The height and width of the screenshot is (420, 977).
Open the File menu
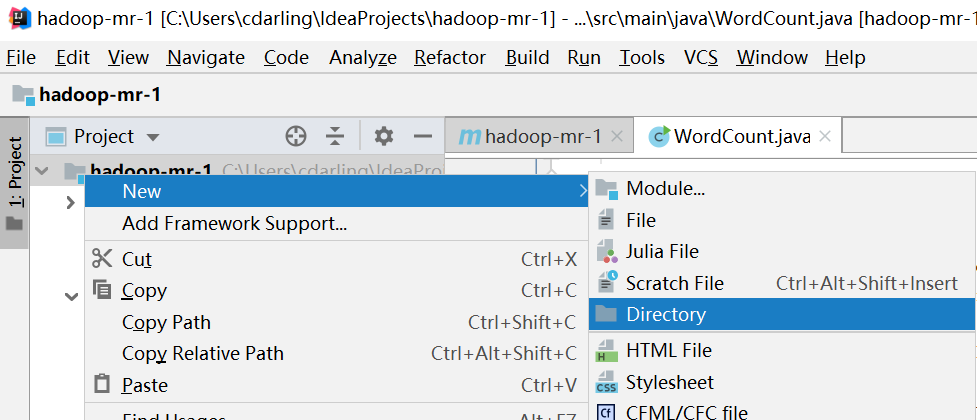click(x=21, y=57)
